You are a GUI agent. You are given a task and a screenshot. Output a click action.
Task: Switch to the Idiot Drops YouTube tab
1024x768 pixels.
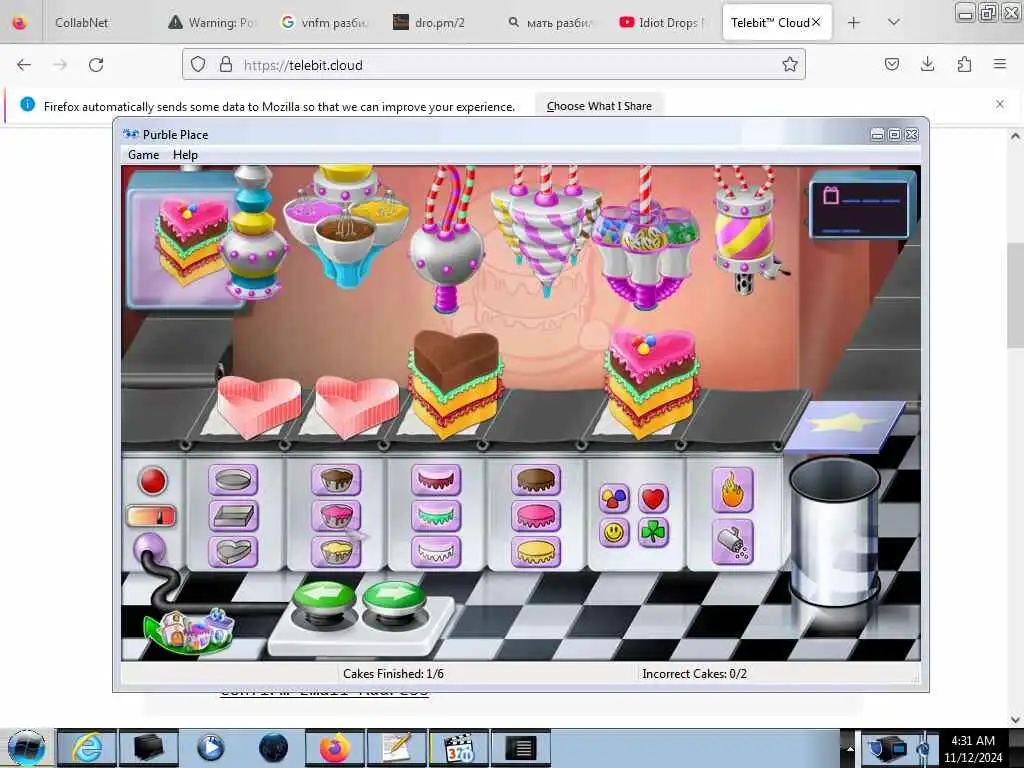pos(660,23)
